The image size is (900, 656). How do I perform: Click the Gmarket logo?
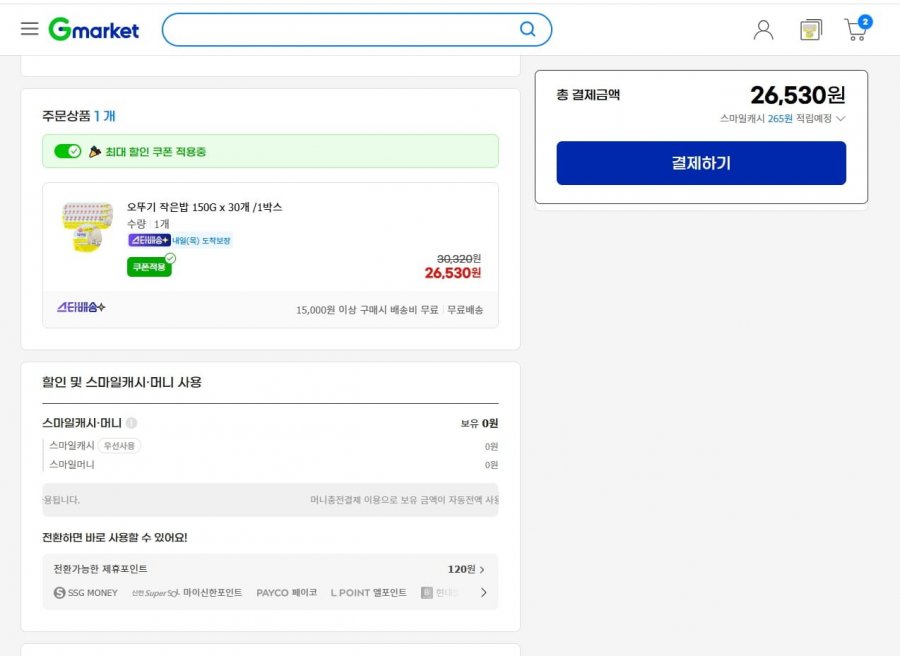coord(94,30)
